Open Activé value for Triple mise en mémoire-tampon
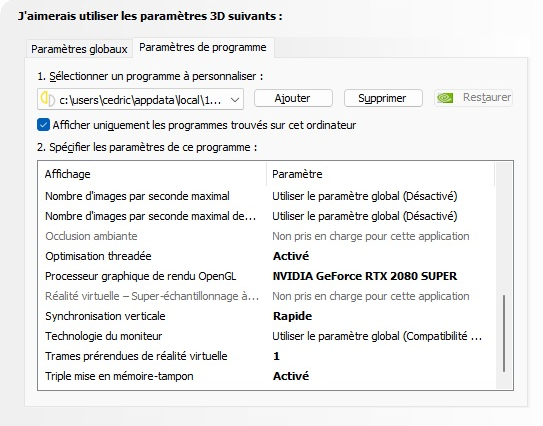This screenshot has height=426, width=543. click(291, 376)
